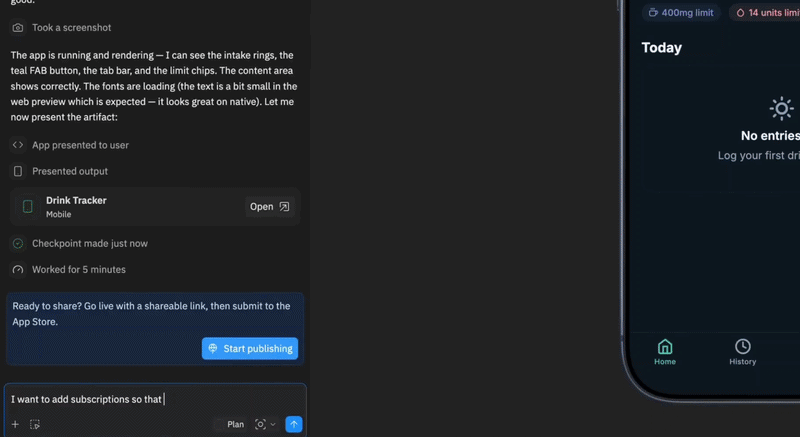This screenshot has width=800, height=437.
Task: Open the Drink Tracker artifact
Action: 269,207
